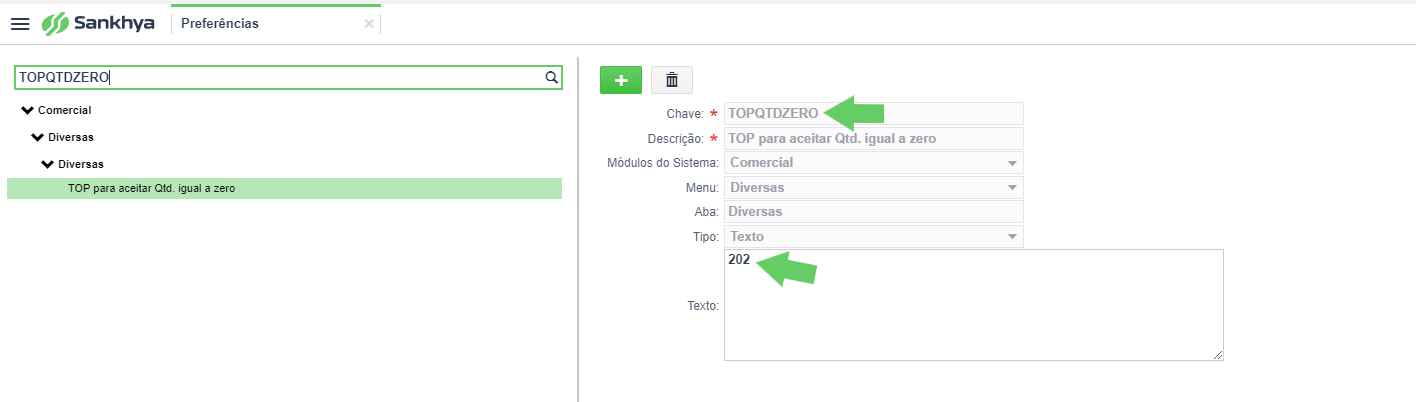Open the hamburger main menu
Image resolution: width=1416 pixels, height=402 pixels.
[20, 24]
